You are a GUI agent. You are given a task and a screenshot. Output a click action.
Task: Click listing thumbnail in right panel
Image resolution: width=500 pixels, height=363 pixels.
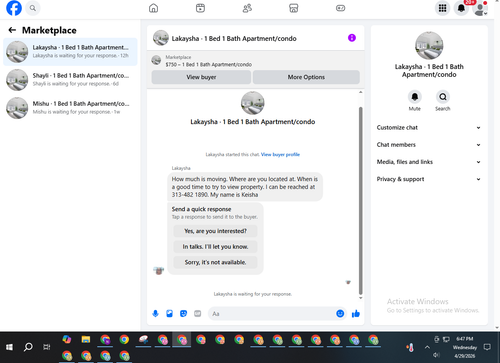click(x=429, y=46)
